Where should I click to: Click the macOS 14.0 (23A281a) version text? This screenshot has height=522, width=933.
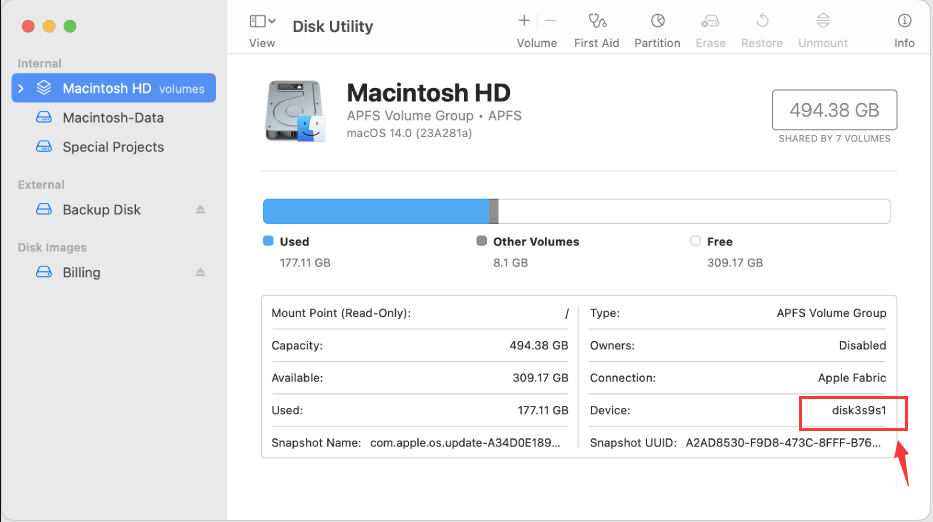[x=409, y=133]
